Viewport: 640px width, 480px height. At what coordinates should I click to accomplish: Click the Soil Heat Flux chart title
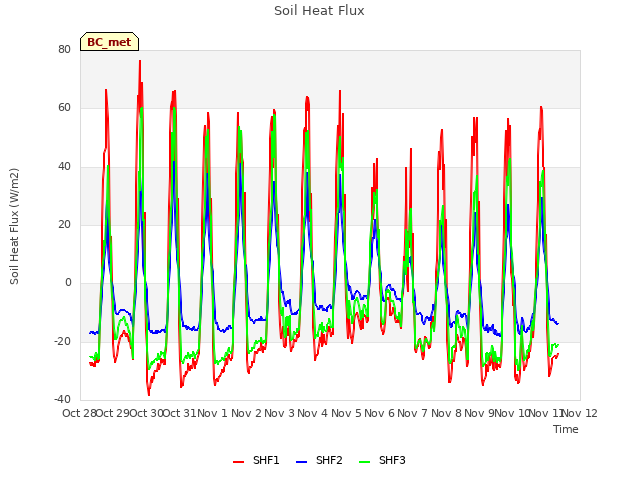[319, 11]
